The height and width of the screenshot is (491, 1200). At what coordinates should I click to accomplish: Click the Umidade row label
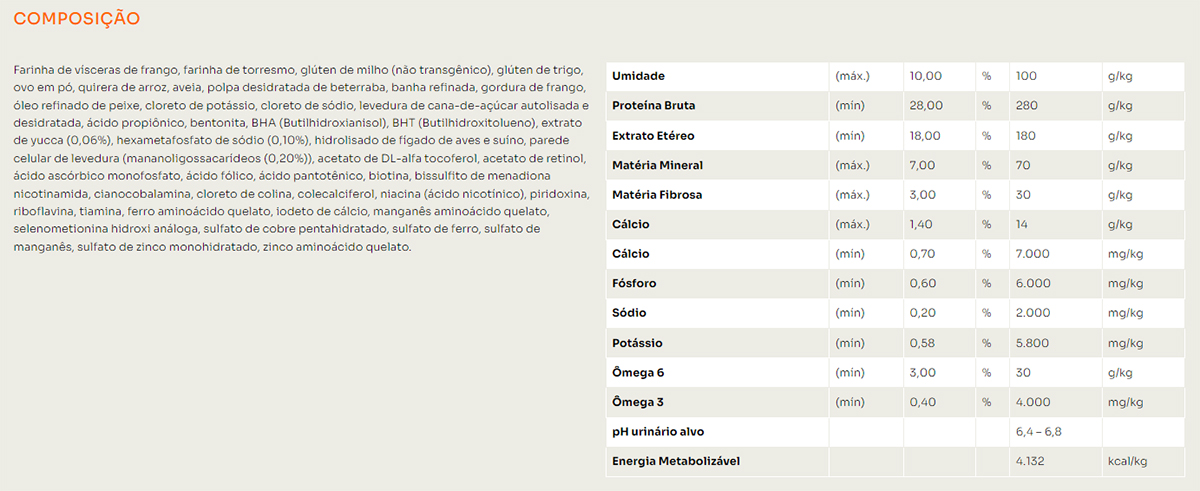tap(638, 76)
